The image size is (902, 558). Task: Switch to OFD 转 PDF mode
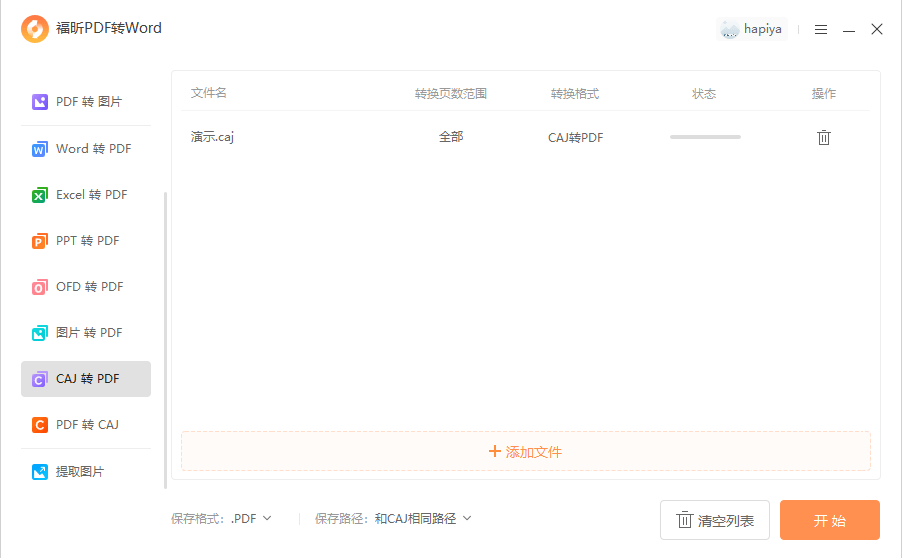[86, 287]
